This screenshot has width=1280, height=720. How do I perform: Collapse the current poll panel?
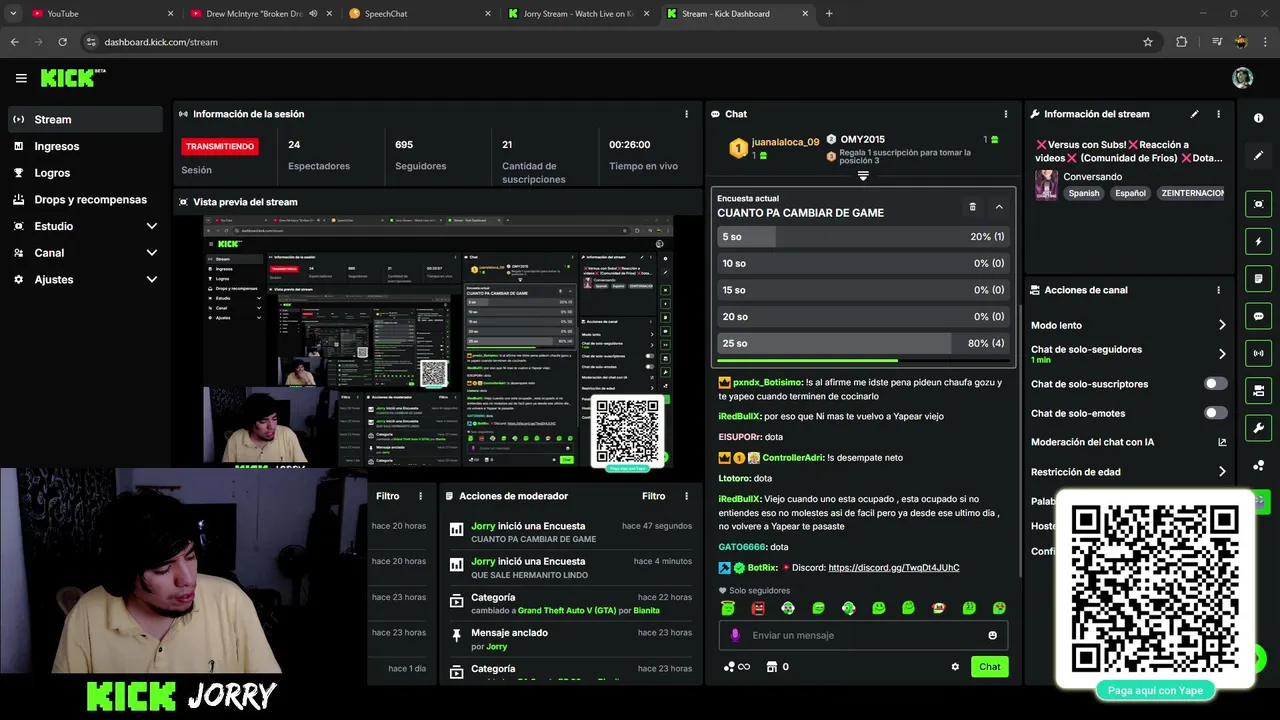999,207
